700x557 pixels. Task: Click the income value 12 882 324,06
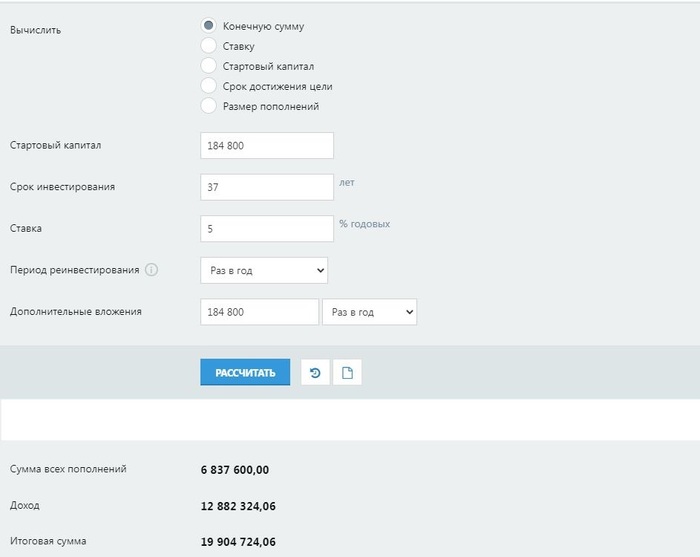(239, 506)
